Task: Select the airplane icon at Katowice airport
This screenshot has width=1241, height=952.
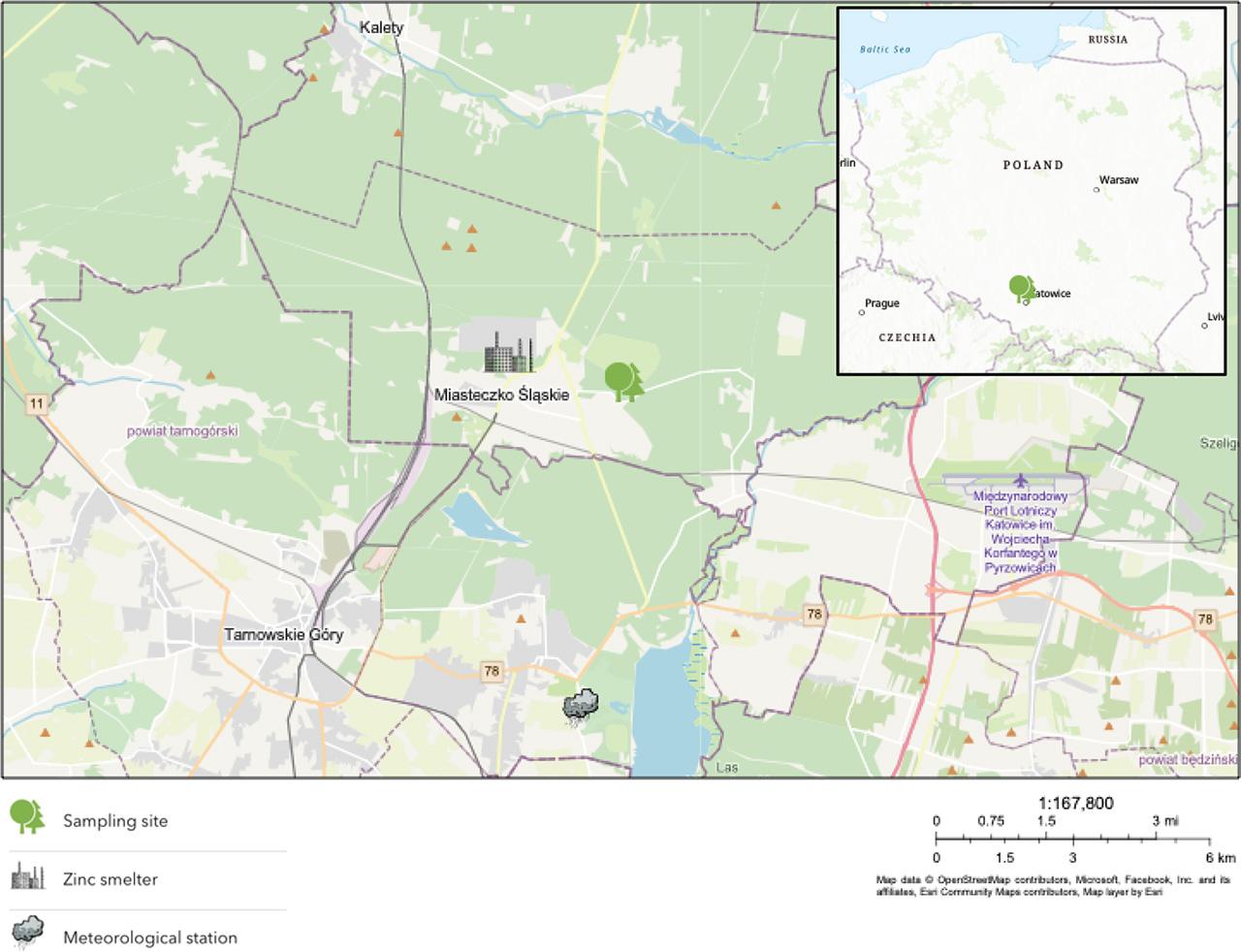Action: (1020, 480)
